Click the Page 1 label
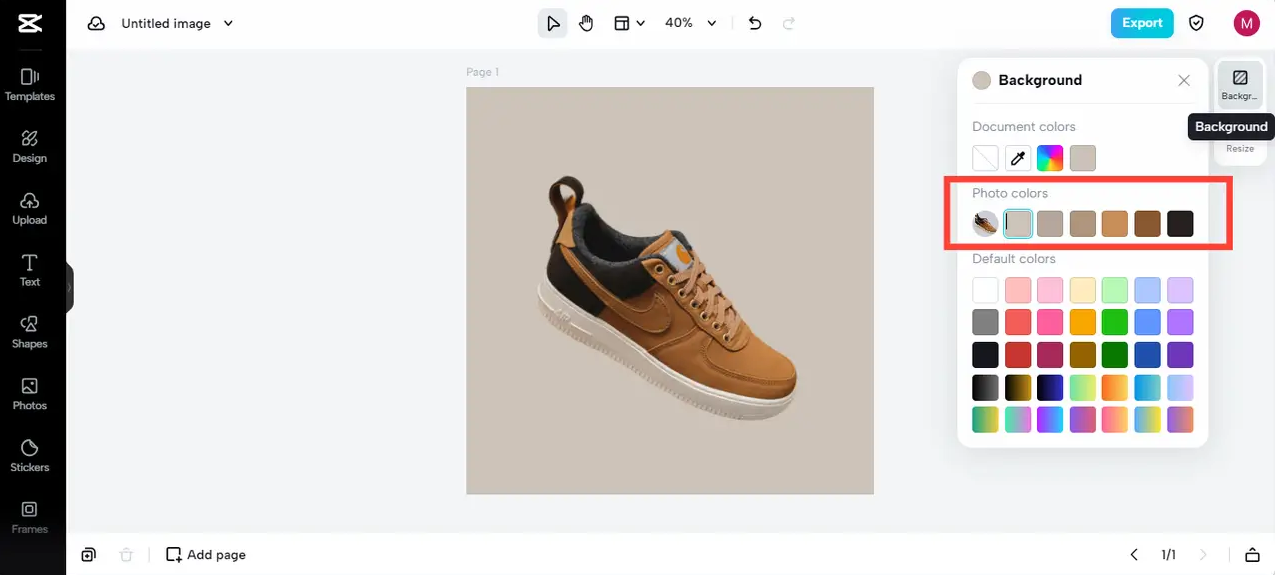 click(x=482, y=72)
